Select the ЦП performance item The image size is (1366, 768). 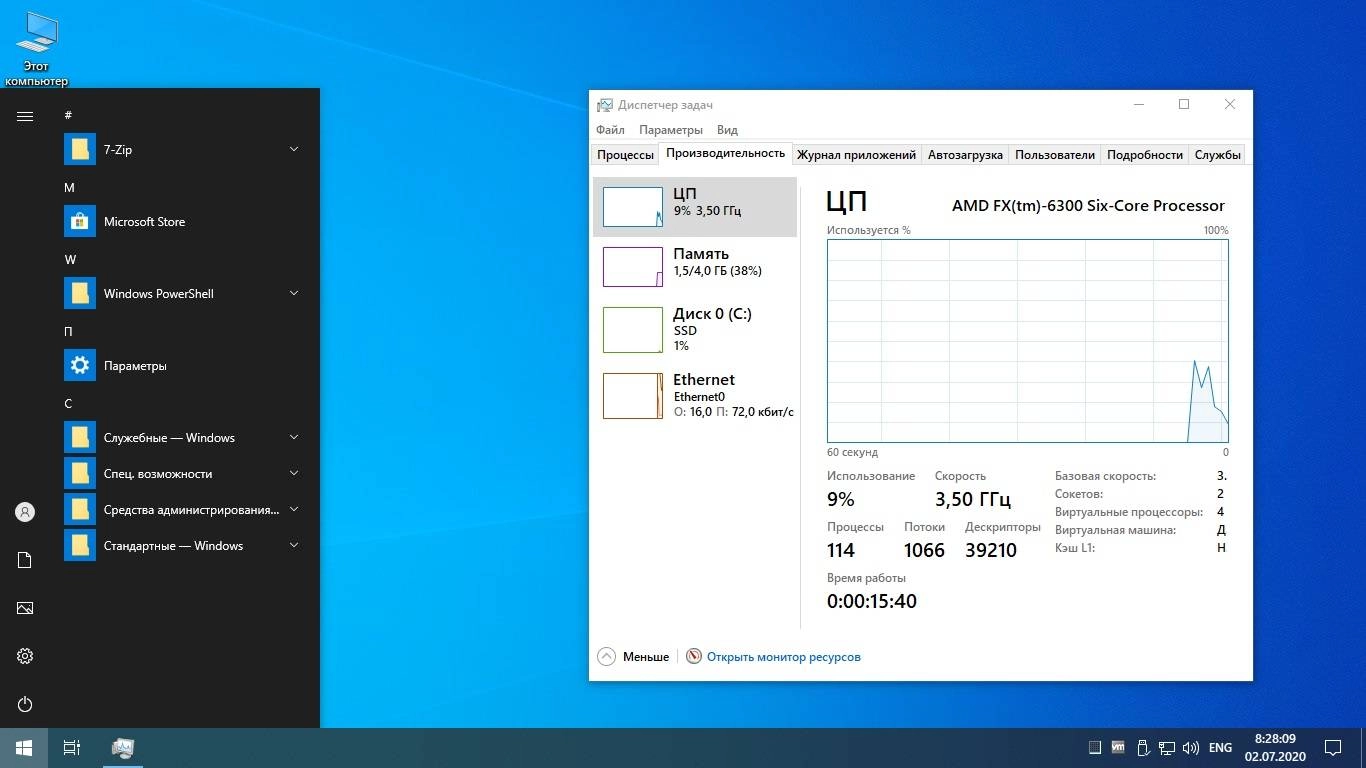tap(695, 207)
